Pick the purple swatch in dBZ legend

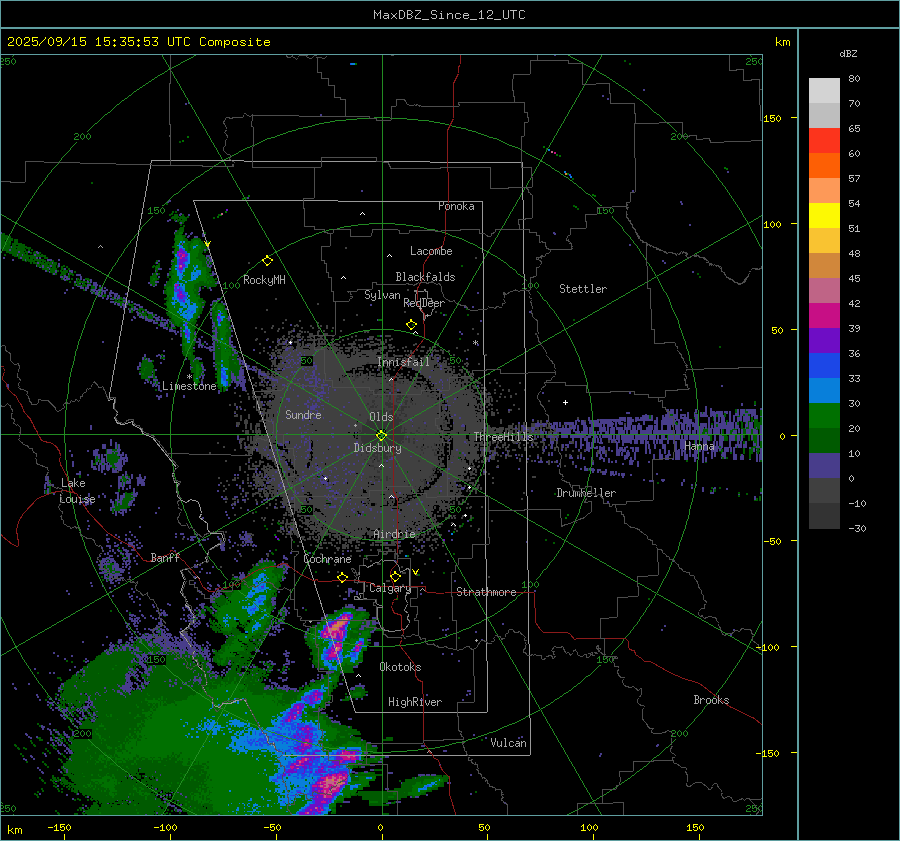[824, 341]
